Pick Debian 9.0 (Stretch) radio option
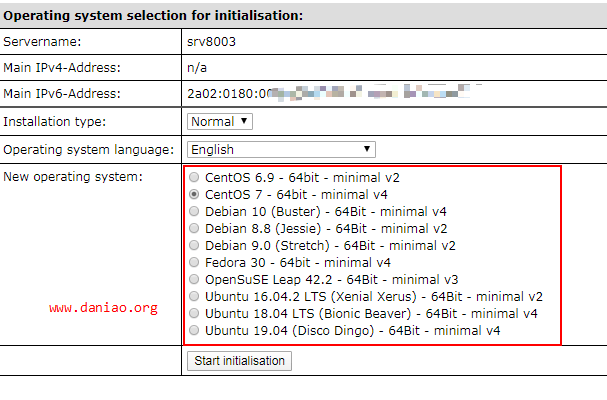This screenshot has width=607, height=400. click(x=194, y=245)
